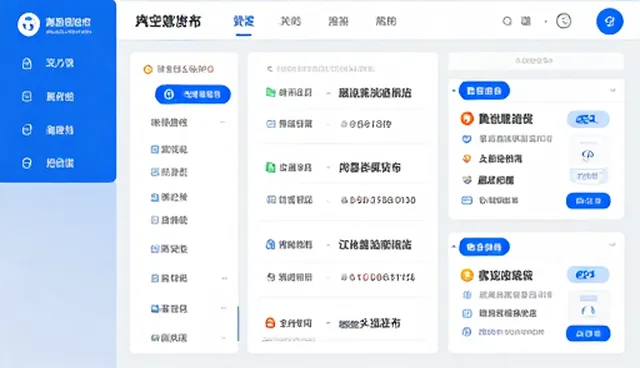Click the first green folder icon in the middle list

tap(270, 92)
